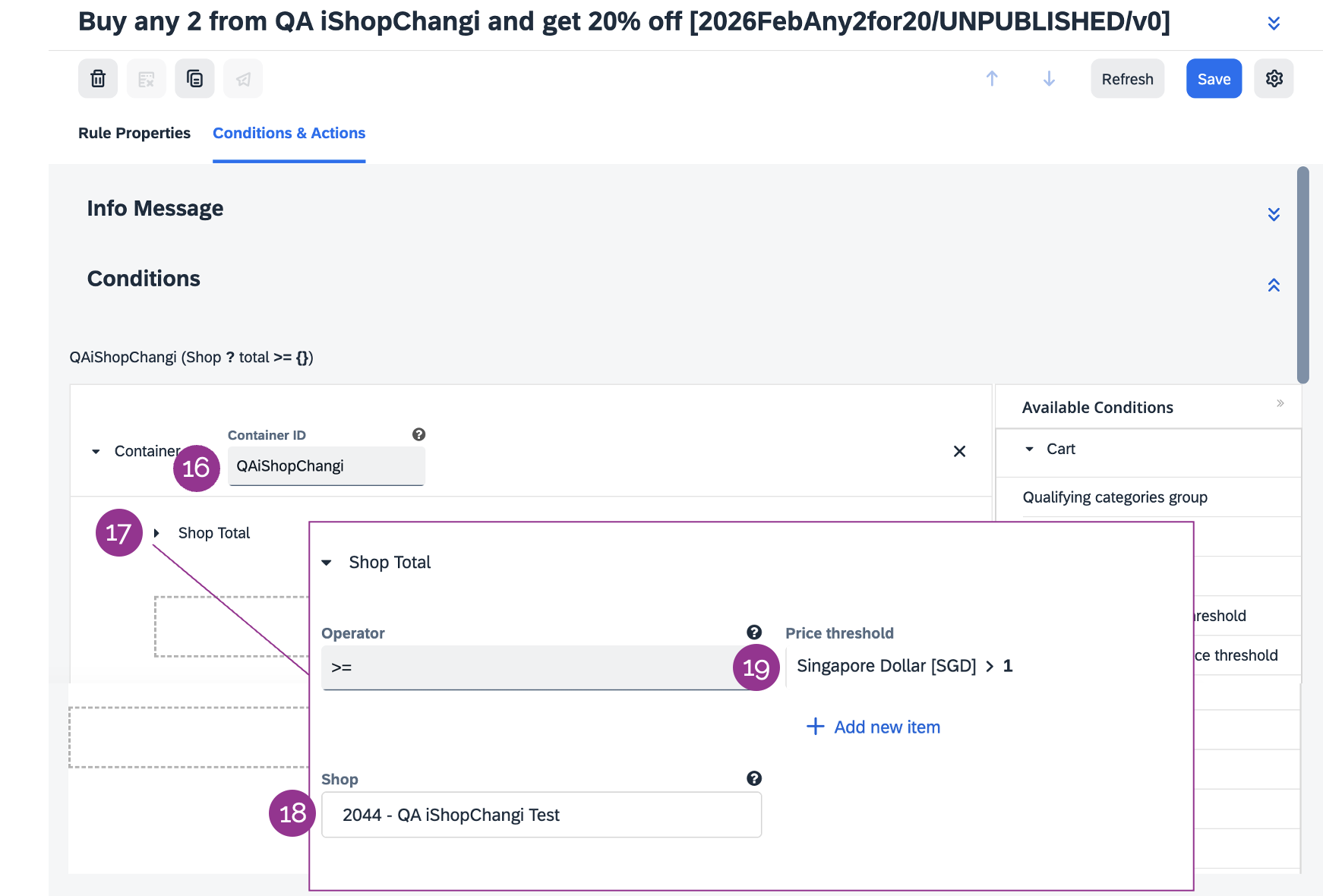Click the copy rule icon
Viewport: 1323px width, 896px height.
pyautogui.click(x=194, y=79)
